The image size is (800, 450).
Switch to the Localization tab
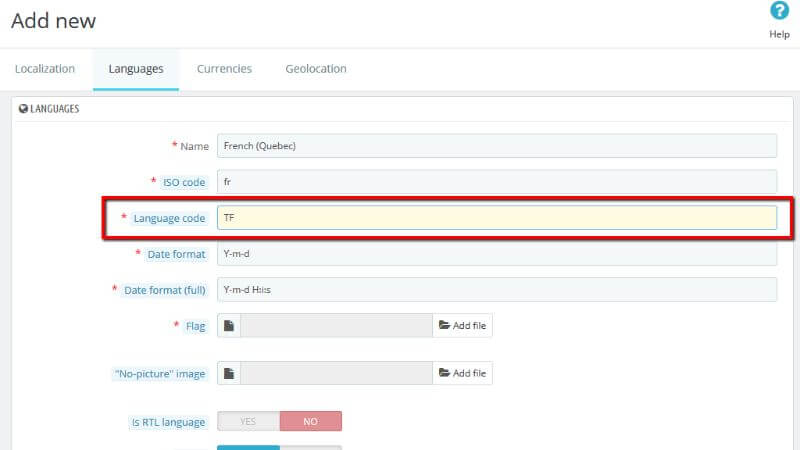click(x=45, y=69)
